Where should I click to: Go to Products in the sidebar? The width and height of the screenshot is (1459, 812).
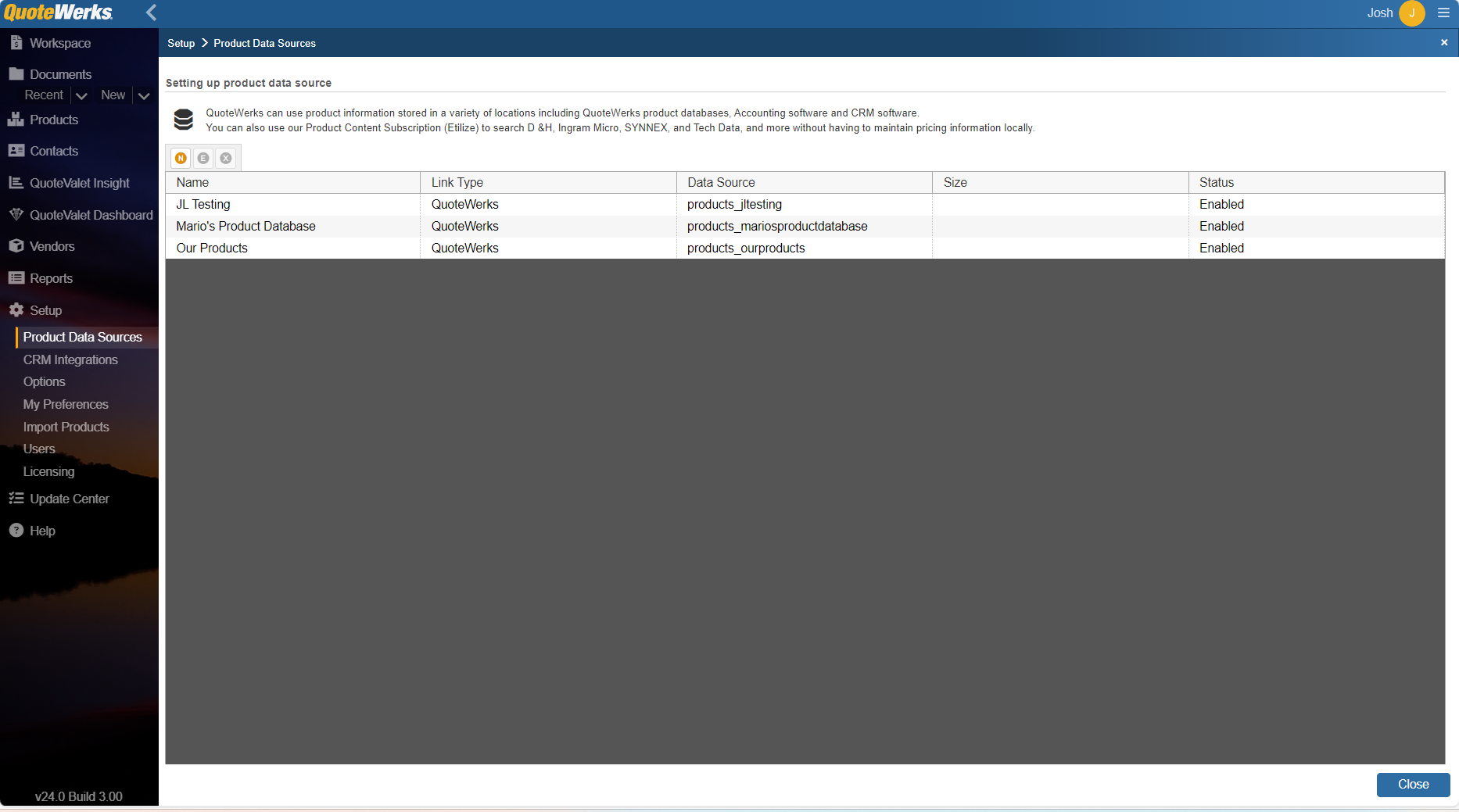coord(53,120)
